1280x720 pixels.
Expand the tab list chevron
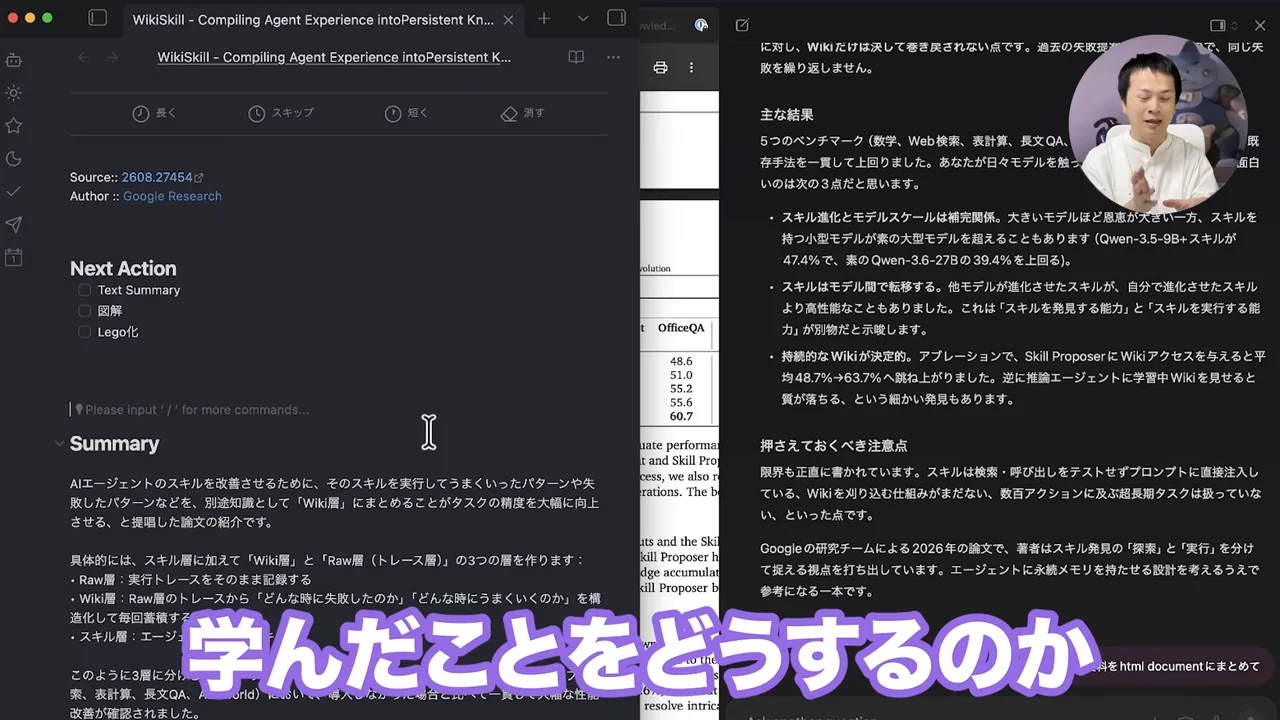tap(584, 18)
